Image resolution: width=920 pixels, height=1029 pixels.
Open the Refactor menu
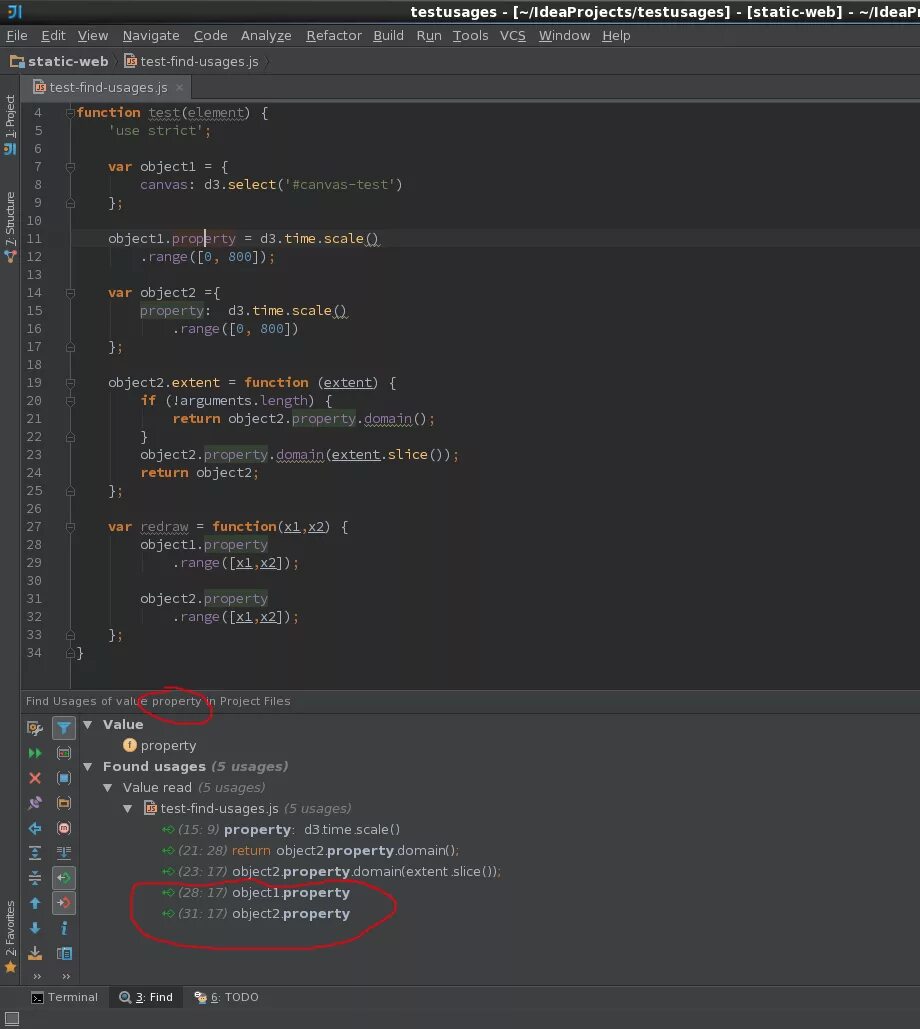(333, 35)
